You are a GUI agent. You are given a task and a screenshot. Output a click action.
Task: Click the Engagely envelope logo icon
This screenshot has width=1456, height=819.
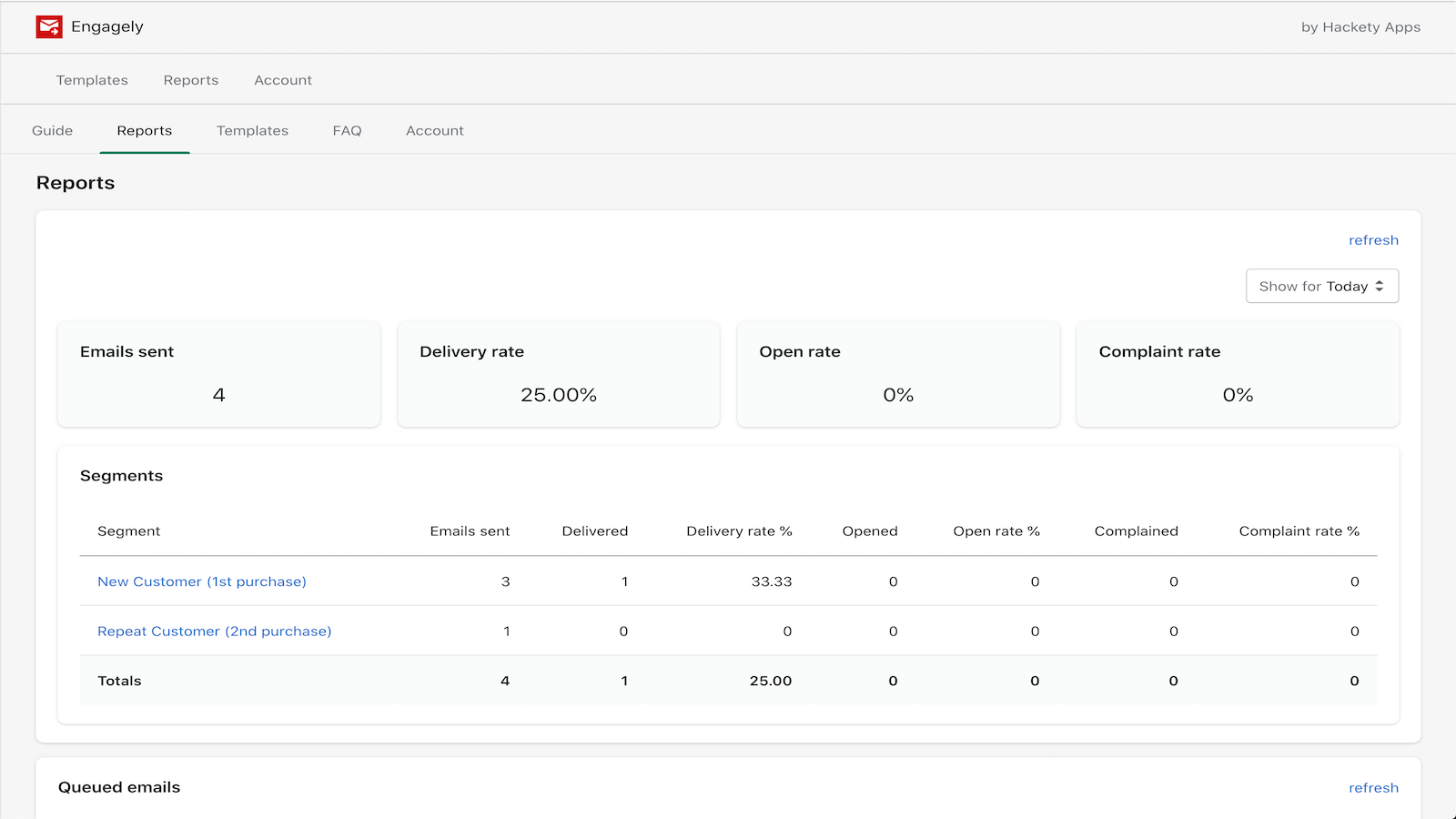(49, 27)
